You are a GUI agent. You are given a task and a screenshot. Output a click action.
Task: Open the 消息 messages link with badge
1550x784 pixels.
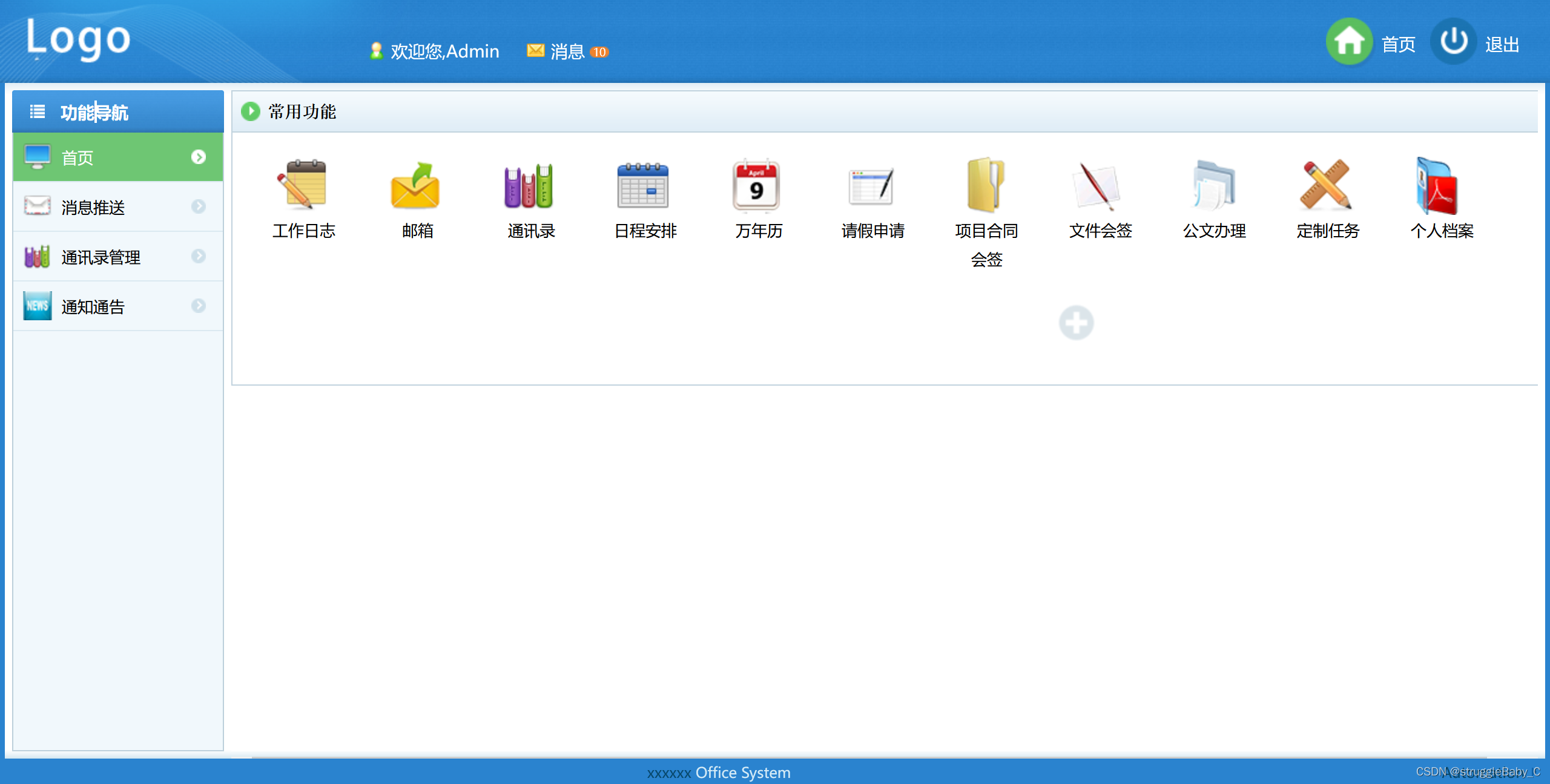pos(567,52)
